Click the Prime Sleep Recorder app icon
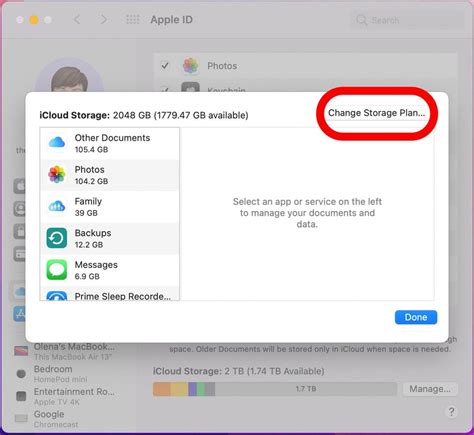Screen dimensions: 474x435 57,296
